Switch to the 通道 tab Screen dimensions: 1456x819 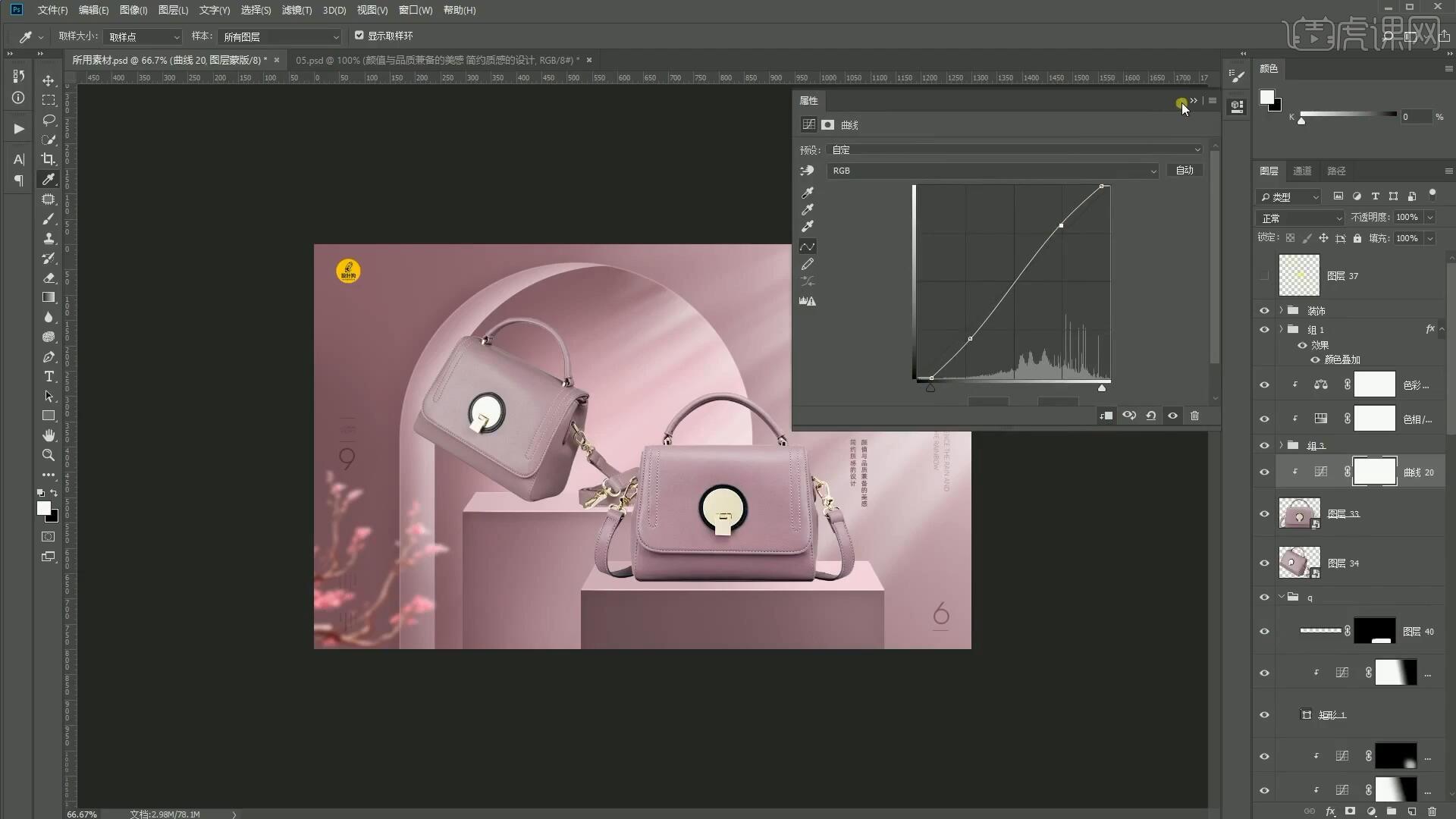pos(1302,171)
